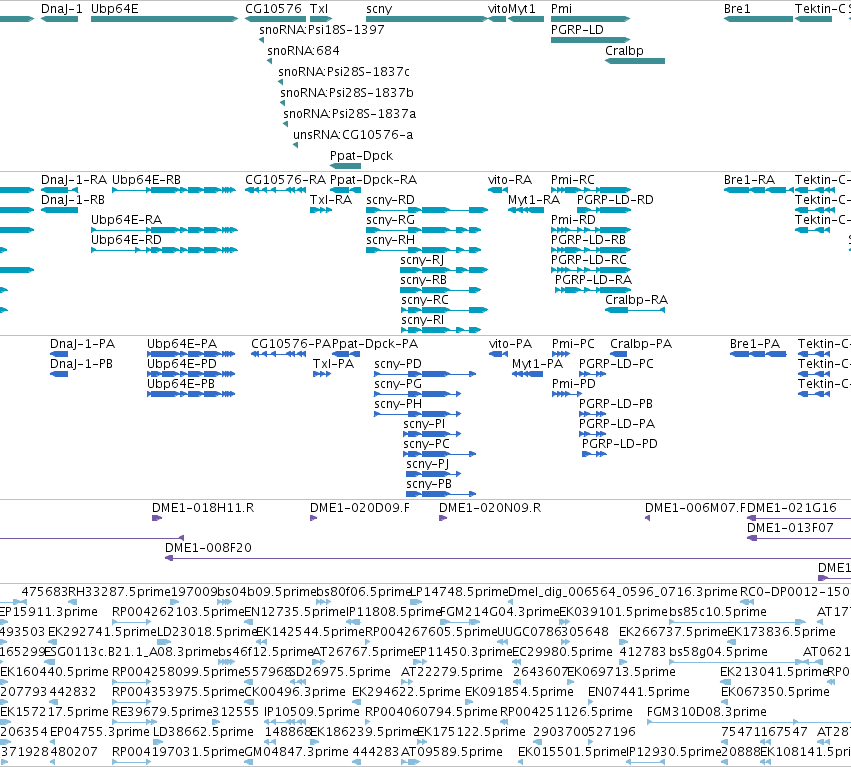Viewport: 851px width, 767px height.
Task: Select the Ubp64E-PD protein label
Action: pyautogui.click(x=182, y=364)
